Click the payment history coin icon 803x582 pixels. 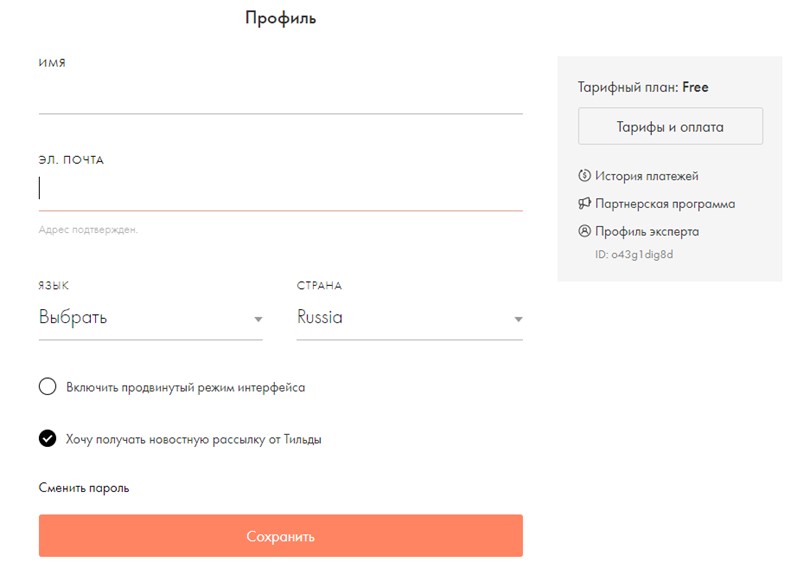pyautogui.click(x=584, y=176)
